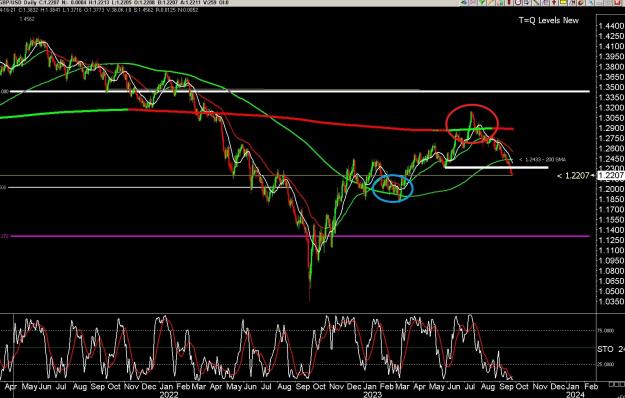The image size is (625, 398).
Task: Select the '1.2433 - 200 SMA' annotation
Action: coord(542,159)
